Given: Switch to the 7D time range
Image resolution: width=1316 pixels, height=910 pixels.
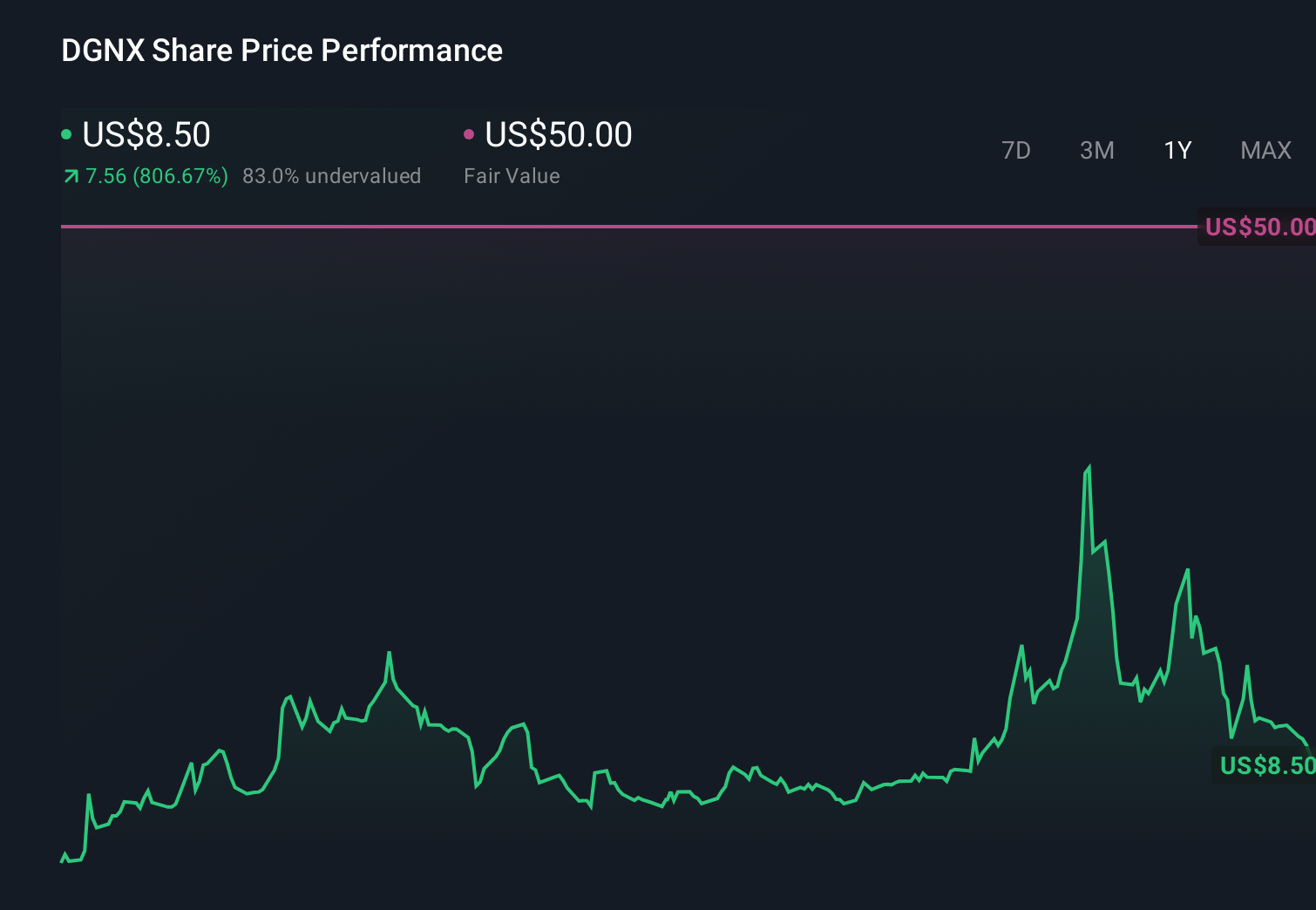Looking at the screenshot, I should pos(1016,150).
